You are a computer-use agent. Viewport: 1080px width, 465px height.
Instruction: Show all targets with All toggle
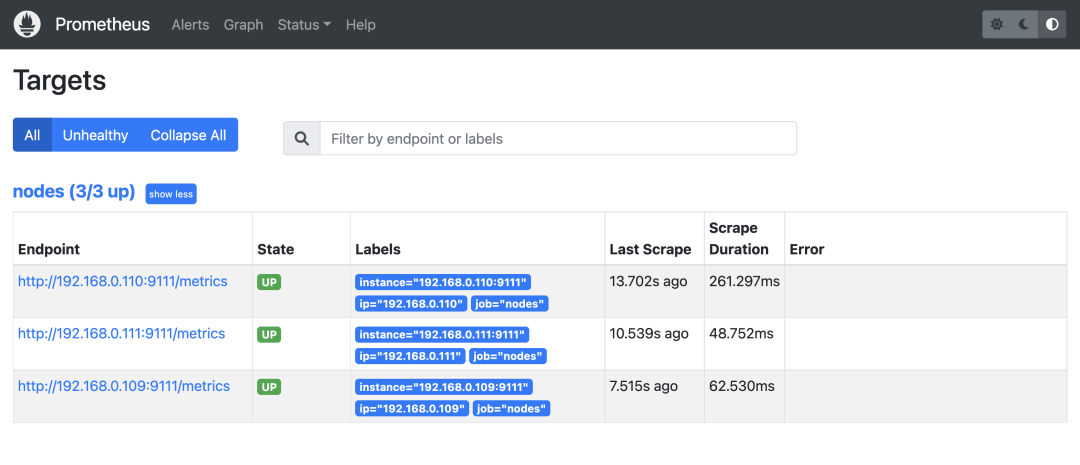pyautogui.click(x=32, y=135)
